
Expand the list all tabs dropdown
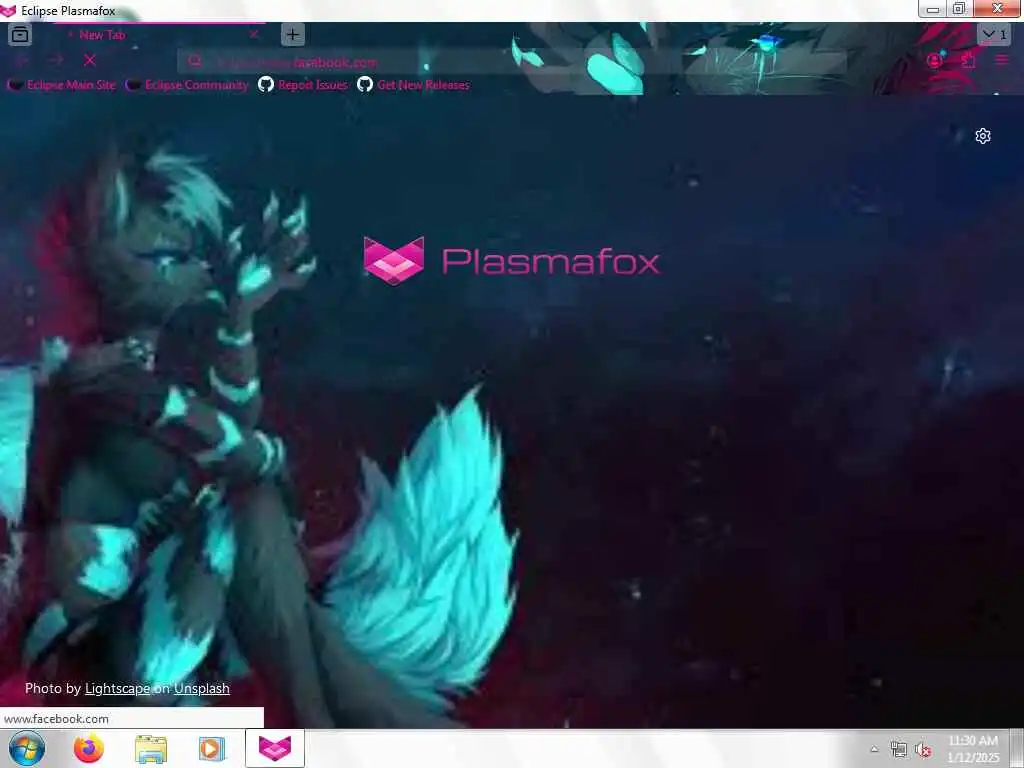pos(994,35)
